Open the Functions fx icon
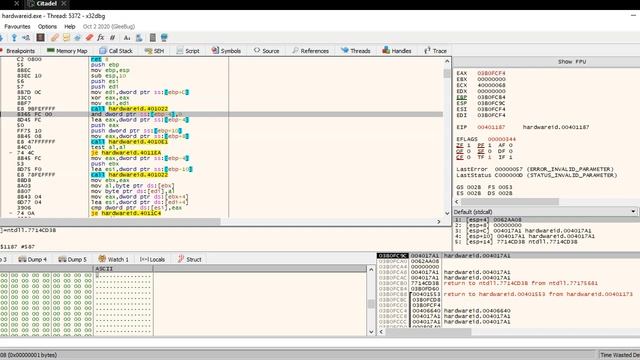 click(x=100, y=38)
